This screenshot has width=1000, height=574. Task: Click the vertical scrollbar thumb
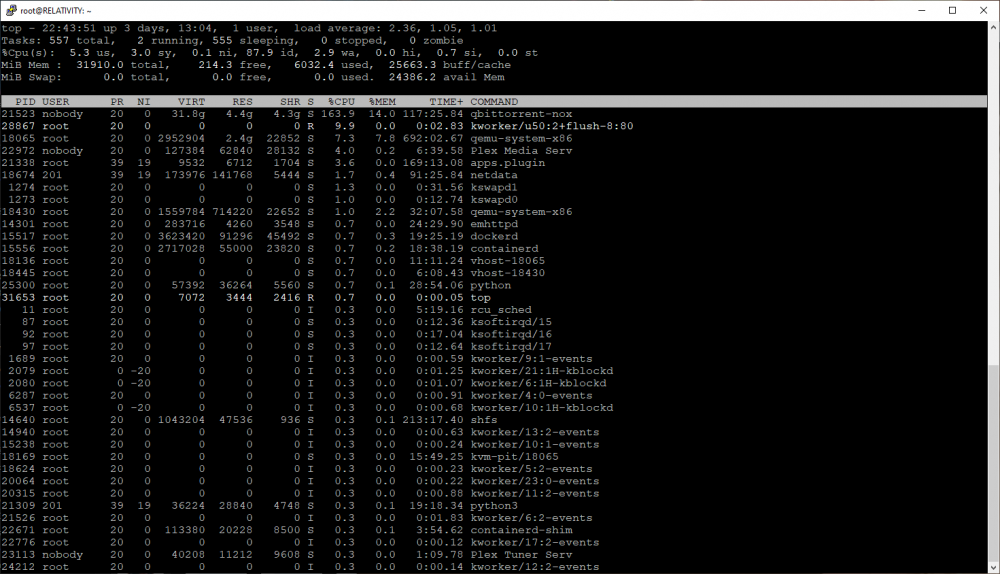pyautogui.click(x=993, y=464)
